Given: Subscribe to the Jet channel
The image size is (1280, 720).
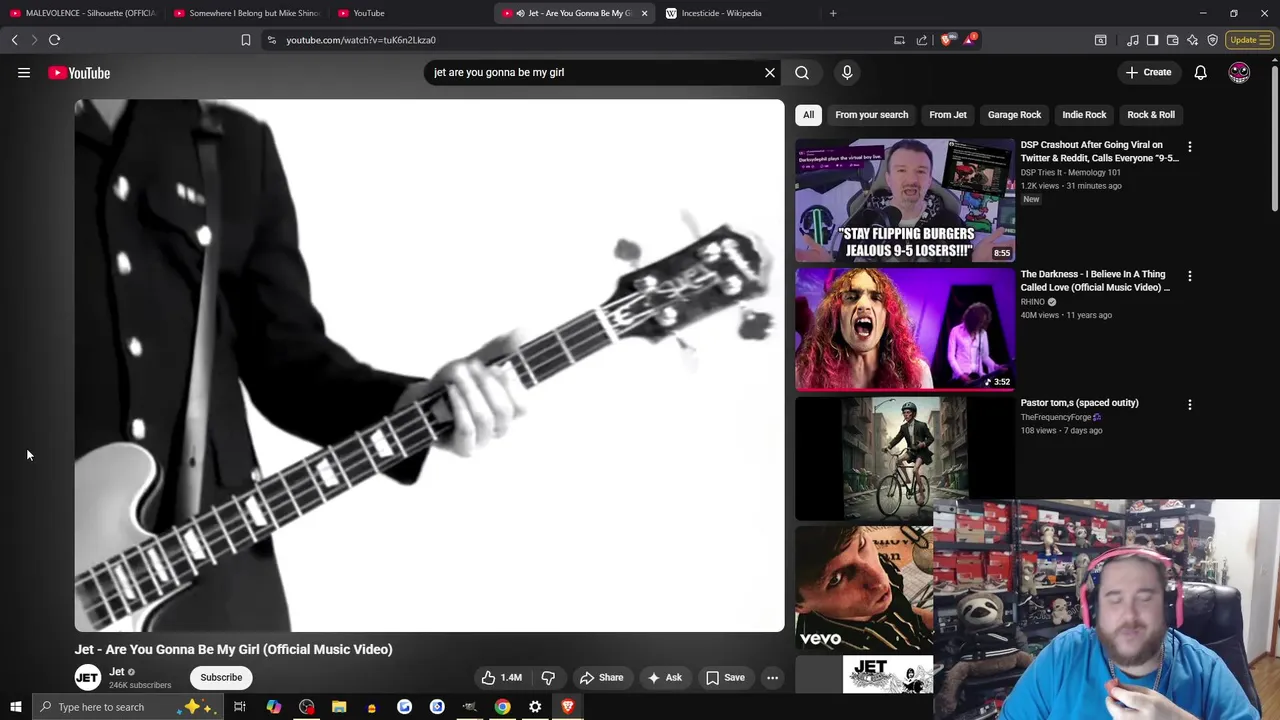Looking at the screenshot, I should (x=221, y=677).
